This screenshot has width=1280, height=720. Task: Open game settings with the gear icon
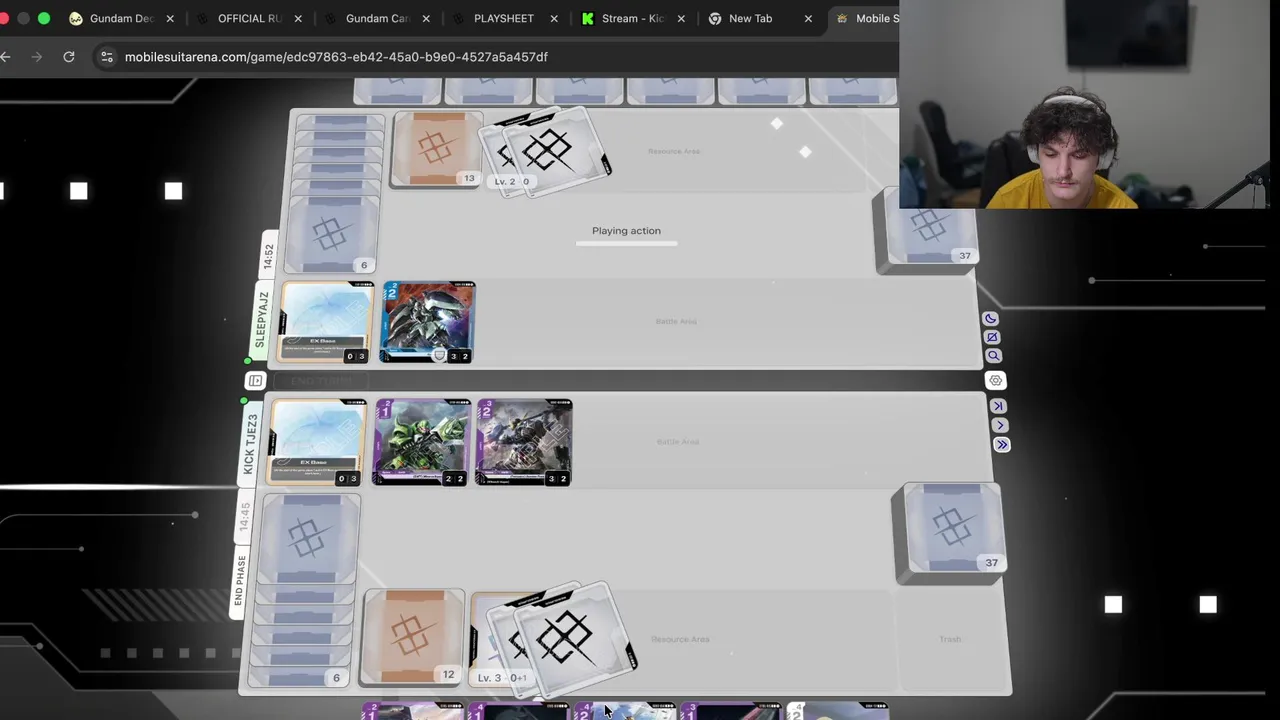pyautogui.click(x=995, y=380)
